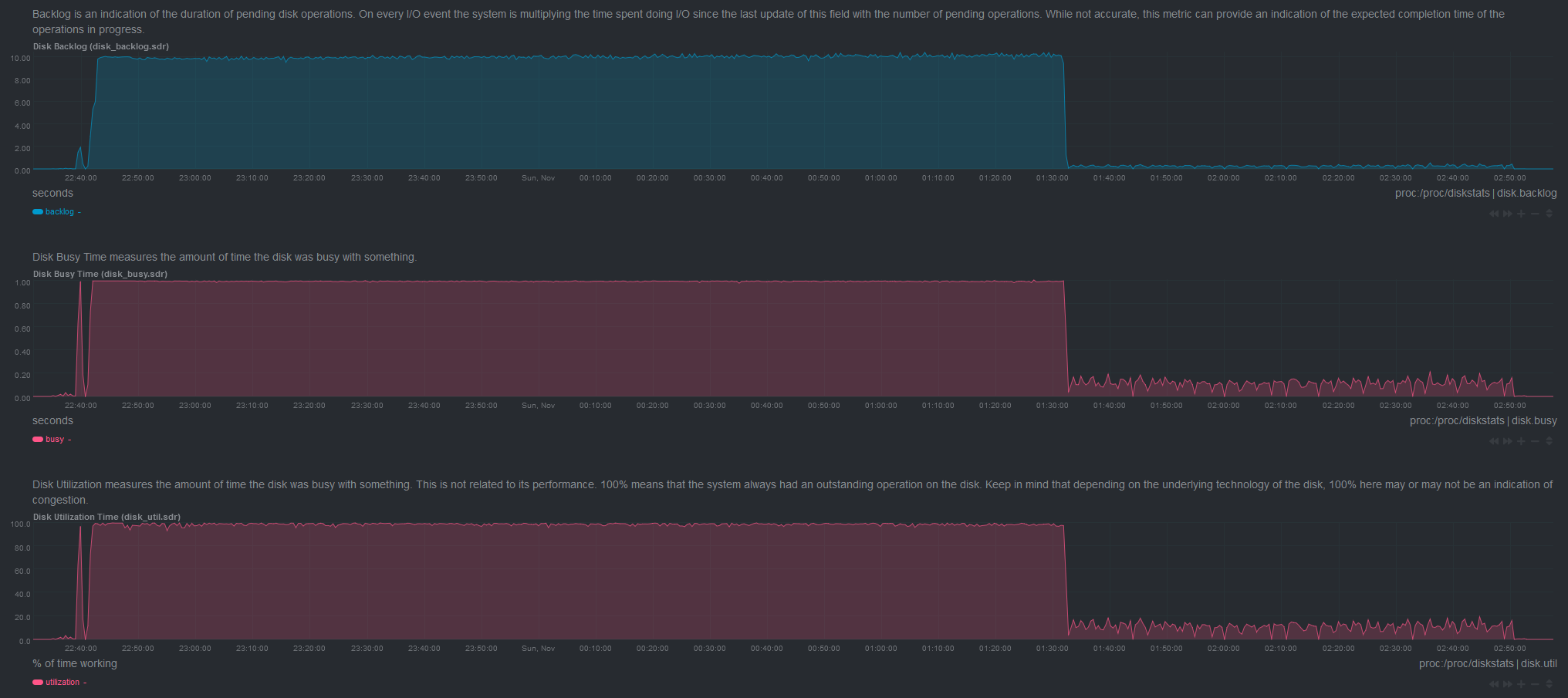This screenshot has width=1568, height=698.
Task: Zoom in on the Disk Utilization Time chart
Action: point(1522,684)
